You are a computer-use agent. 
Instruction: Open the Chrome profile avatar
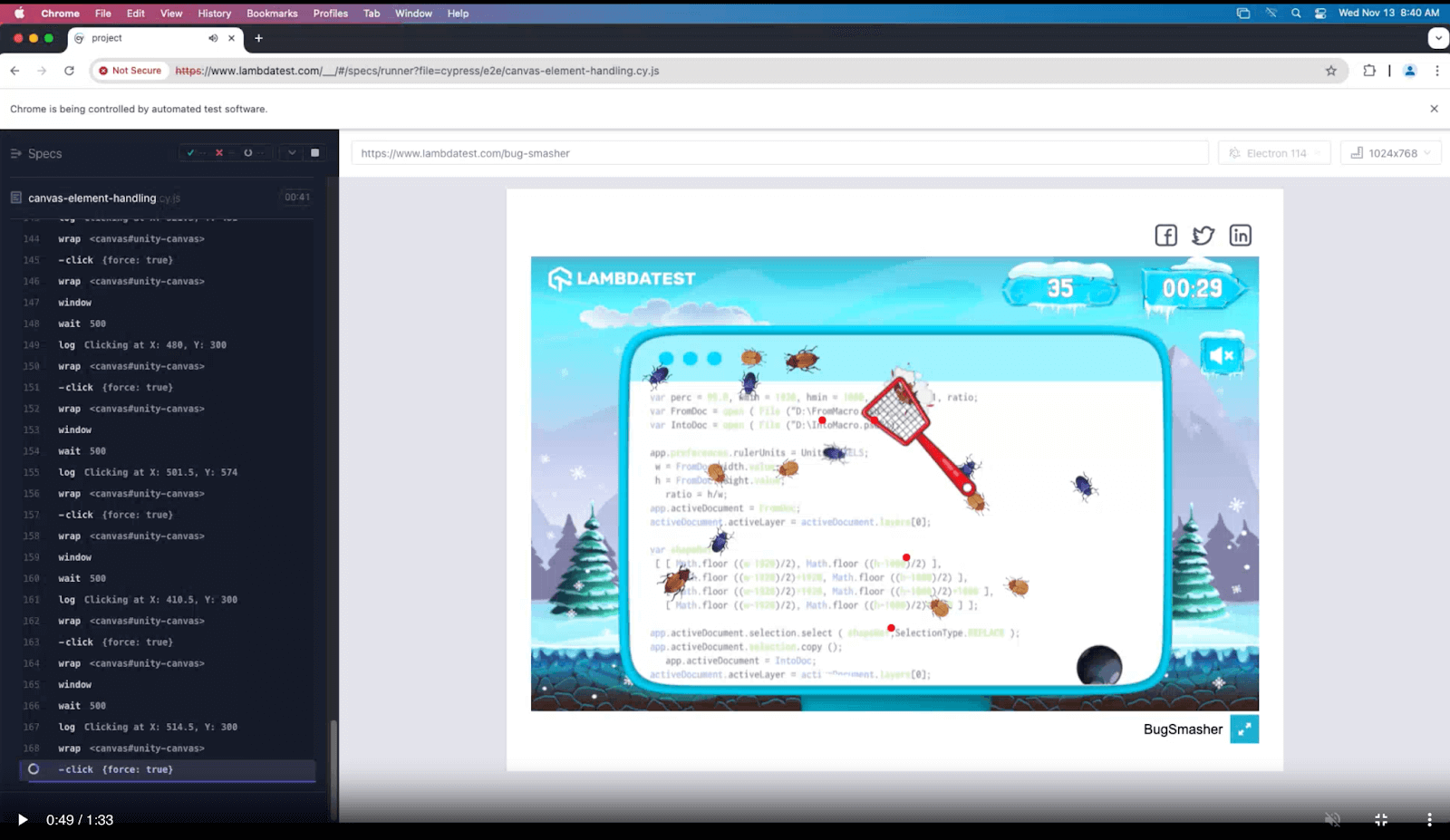tap(1409, 71)
